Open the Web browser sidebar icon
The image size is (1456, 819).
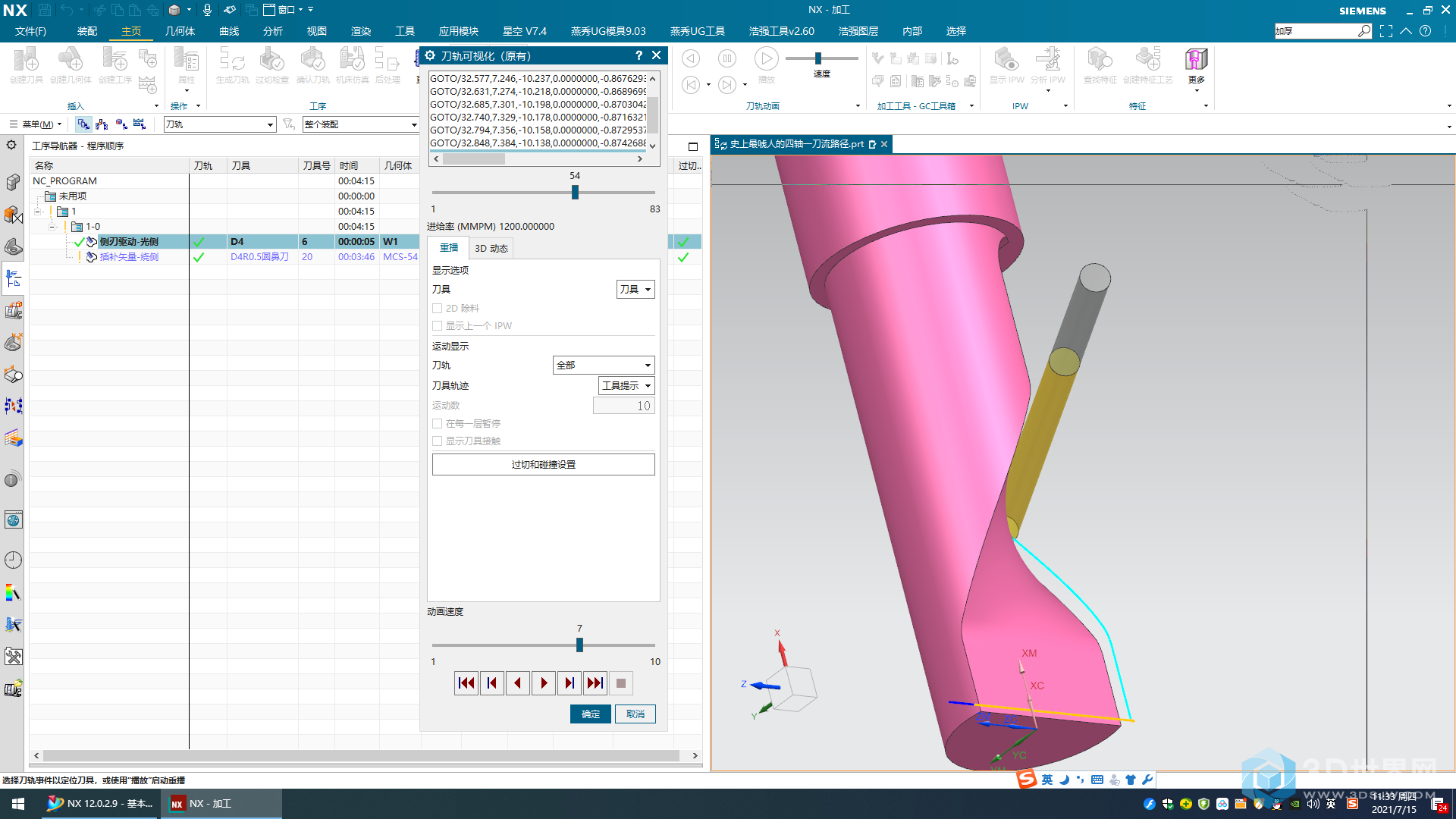point(14,520)
